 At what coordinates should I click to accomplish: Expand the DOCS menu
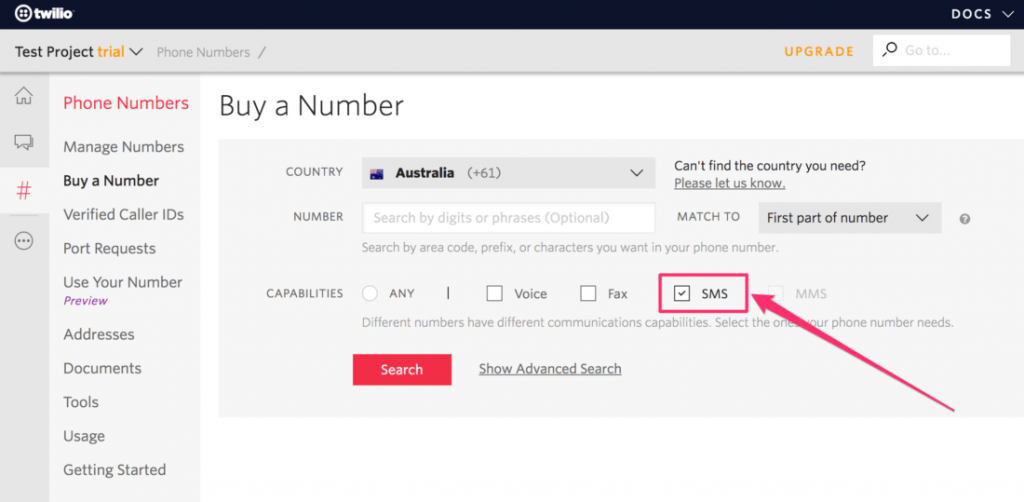(980, 14)
